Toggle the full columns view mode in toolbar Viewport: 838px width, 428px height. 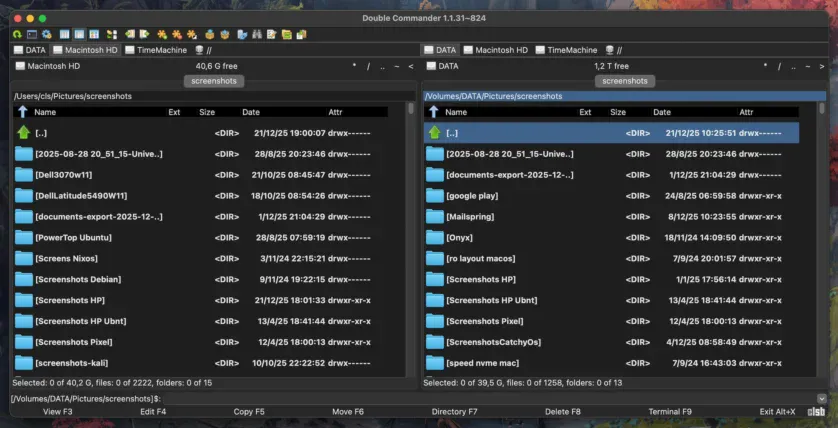79,34
